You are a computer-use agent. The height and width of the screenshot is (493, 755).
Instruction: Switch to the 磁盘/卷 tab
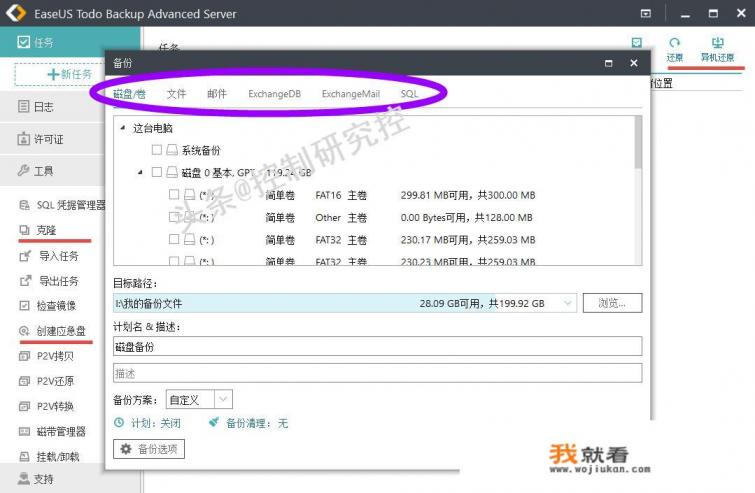point(129,94)
